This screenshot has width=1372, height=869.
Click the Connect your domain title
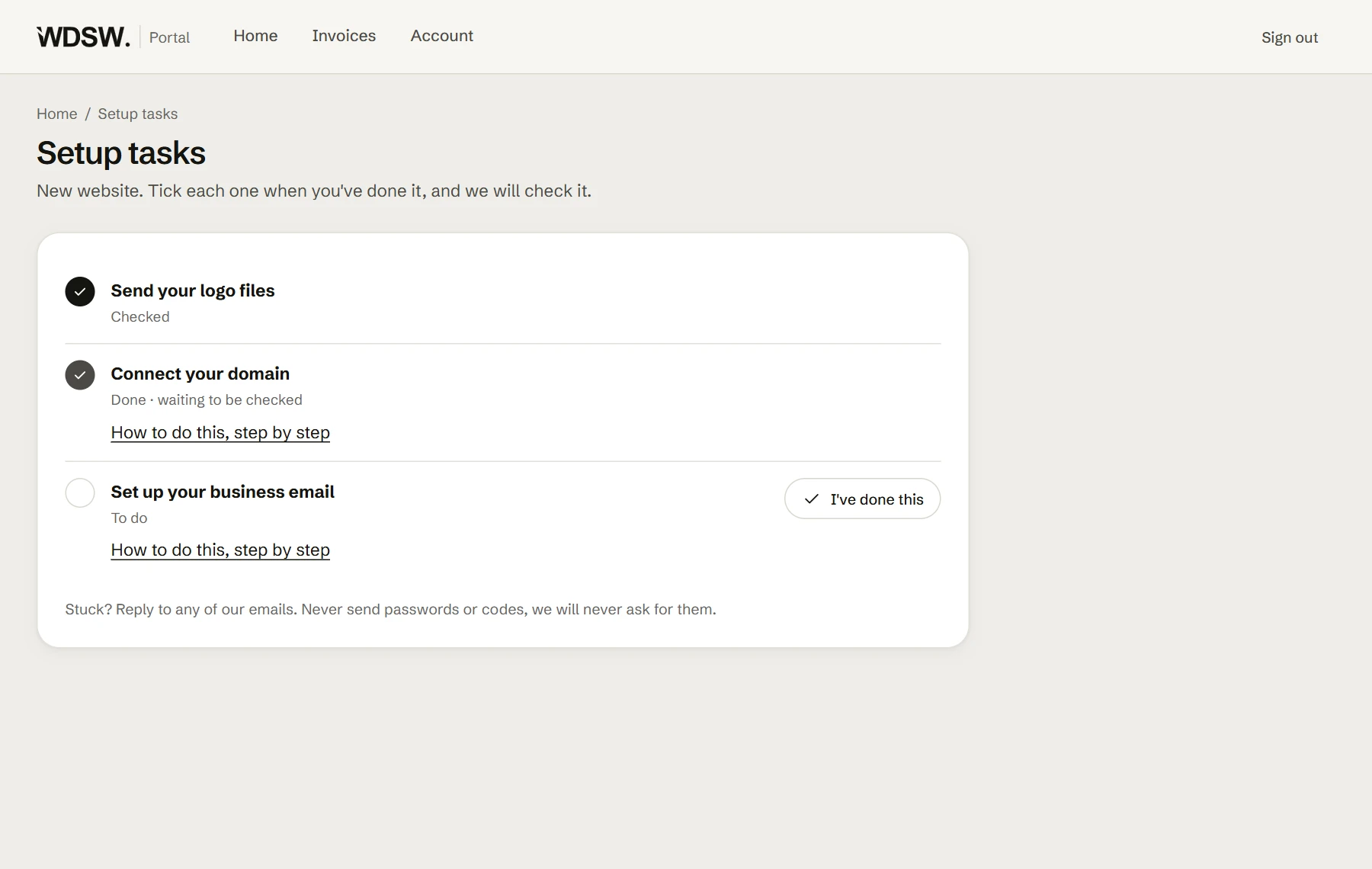coord(200,374)
